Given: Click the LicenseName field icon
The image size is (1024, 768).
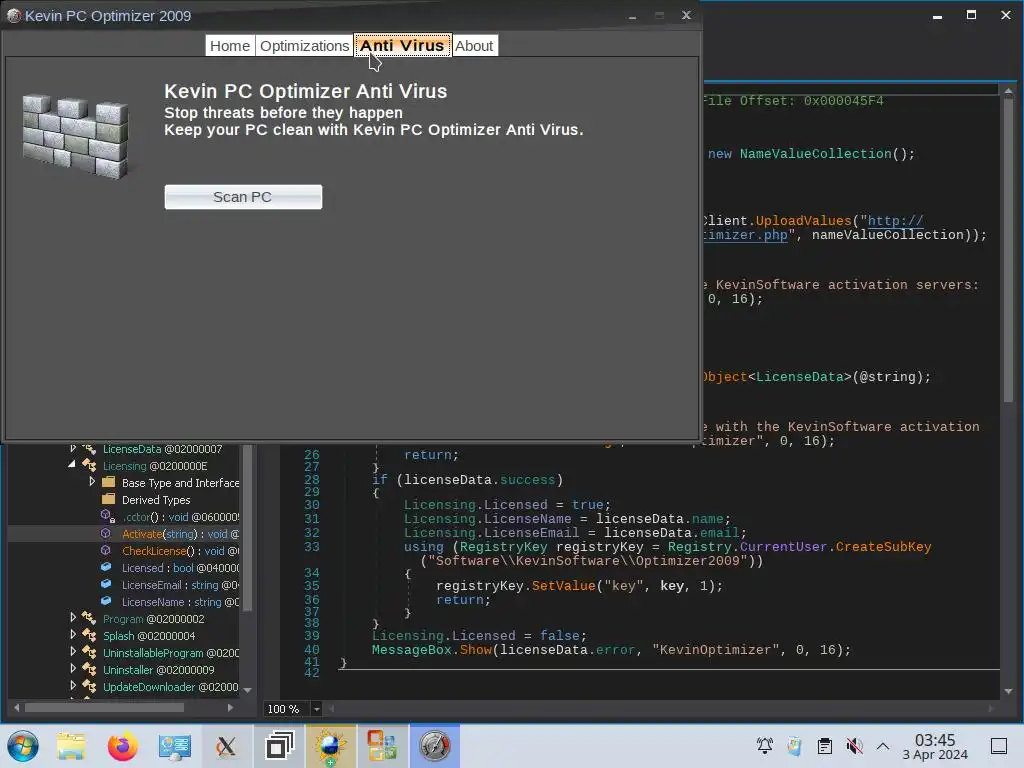Looking at the screenshot, I should [x=106, y=601].
